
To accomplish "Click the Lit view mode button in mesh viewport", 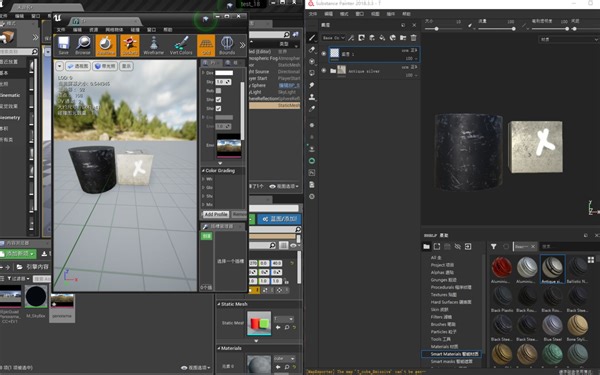I will pos(105,66).
